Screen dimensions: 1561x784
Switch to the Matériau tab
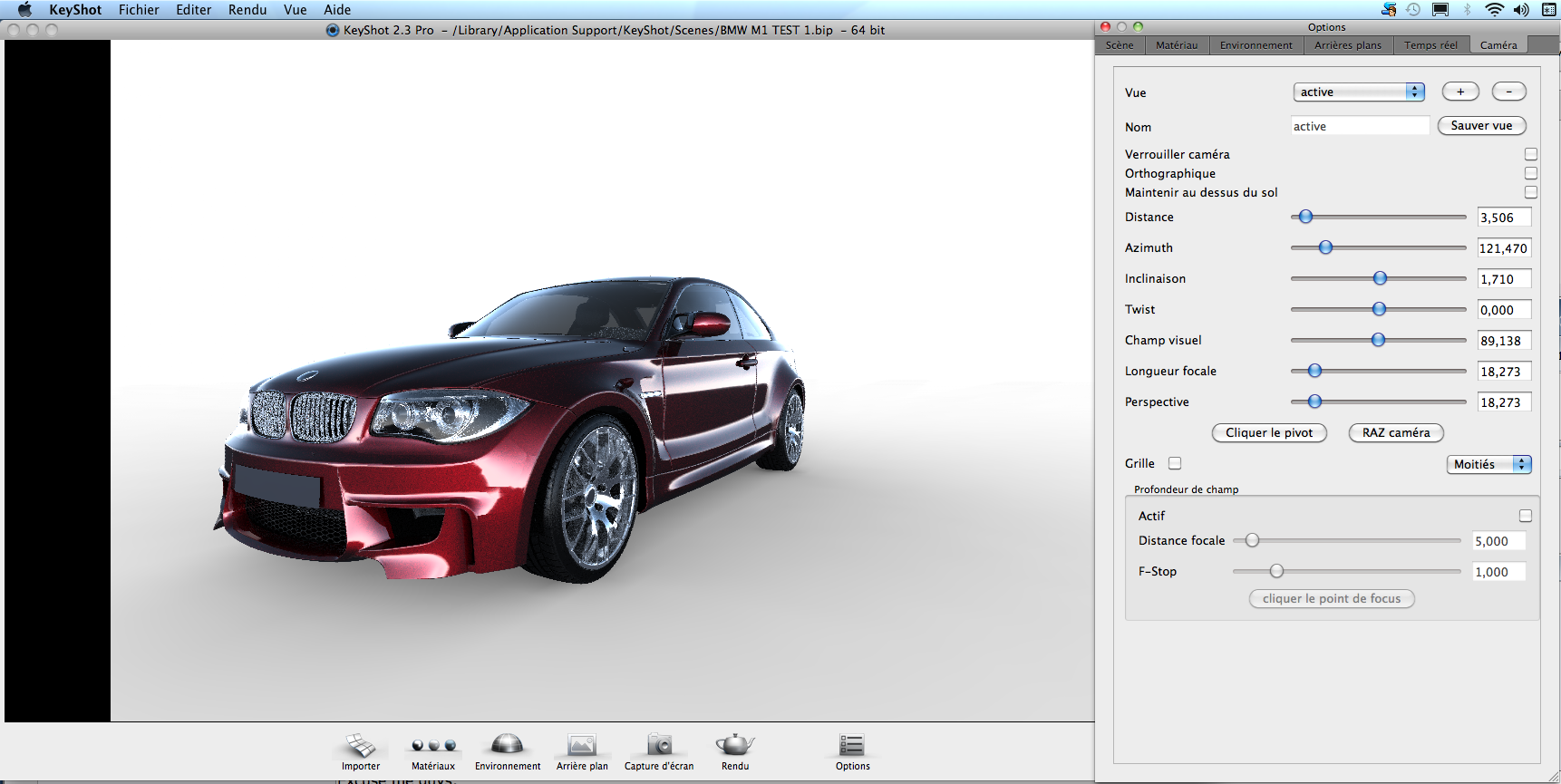coord(1177,45)
